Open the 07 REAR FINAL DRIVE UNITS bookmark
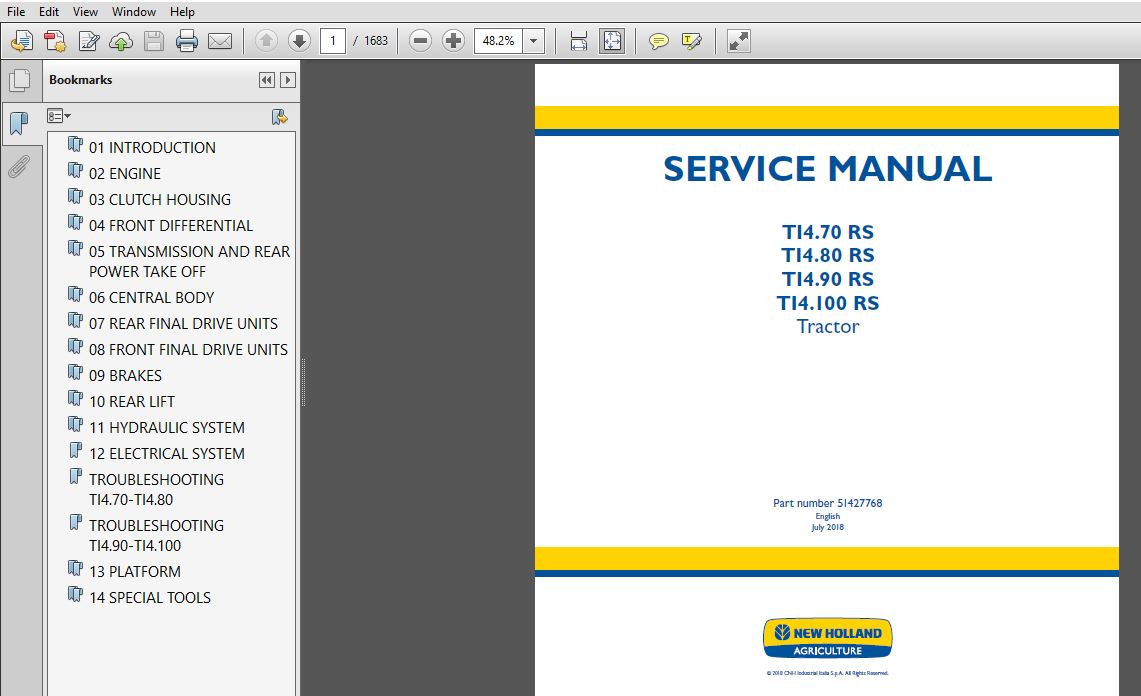The height and width of the screenshot is (696, 1141). tap(183, 324)
